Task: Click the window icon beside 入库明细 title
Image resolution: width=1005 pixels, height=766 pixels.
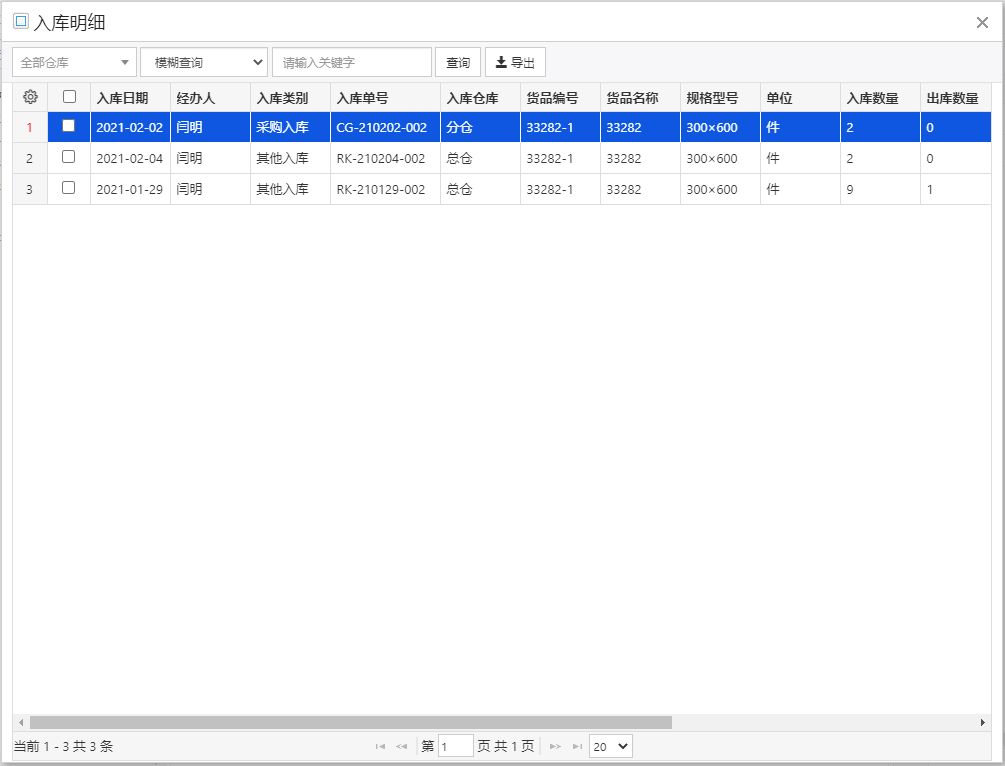Action: click(x=21, y=21)
